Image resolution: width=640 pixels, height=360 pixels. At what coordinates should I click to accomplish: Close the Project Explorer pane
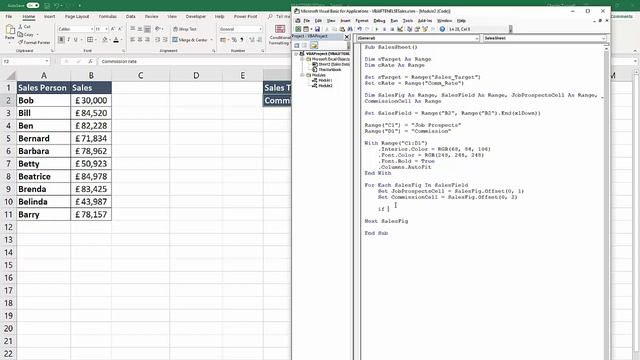click(347, 37)
